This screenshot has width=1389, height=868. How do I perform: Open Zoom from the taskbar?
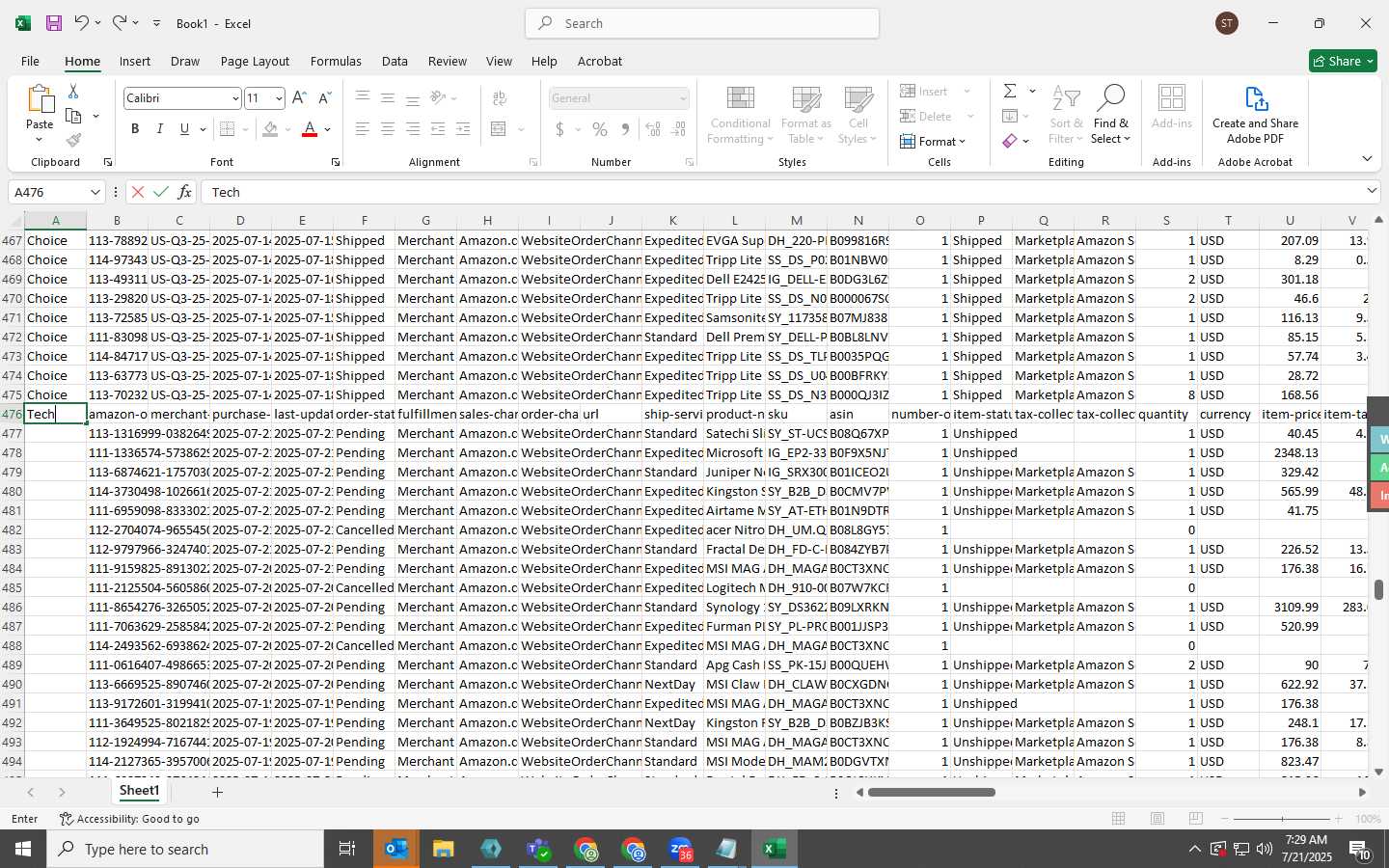(x=681, y=849)
